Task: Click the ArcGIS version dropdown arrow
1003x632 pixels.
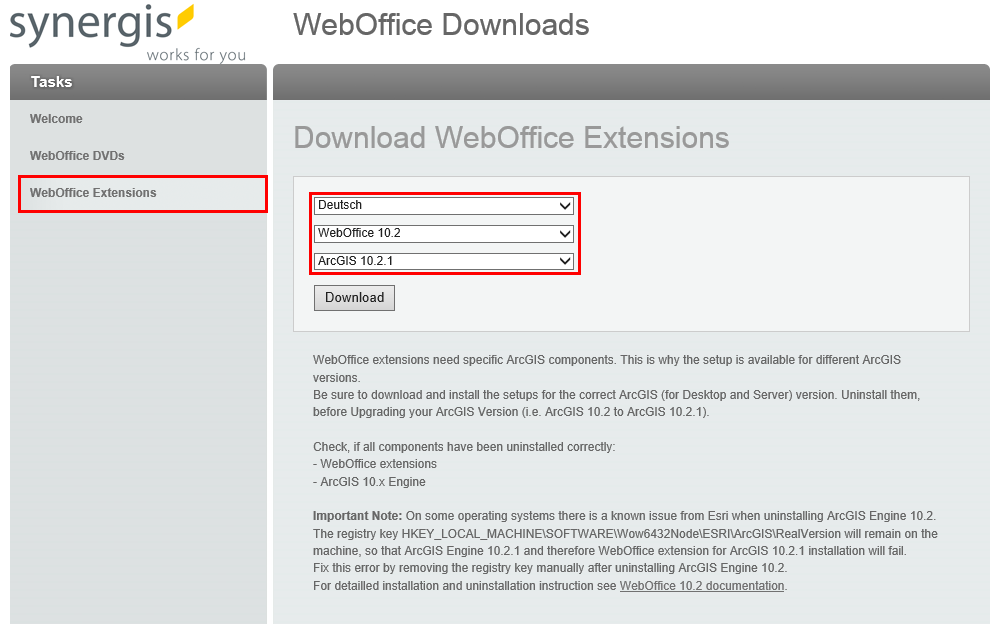Action: 567,261
